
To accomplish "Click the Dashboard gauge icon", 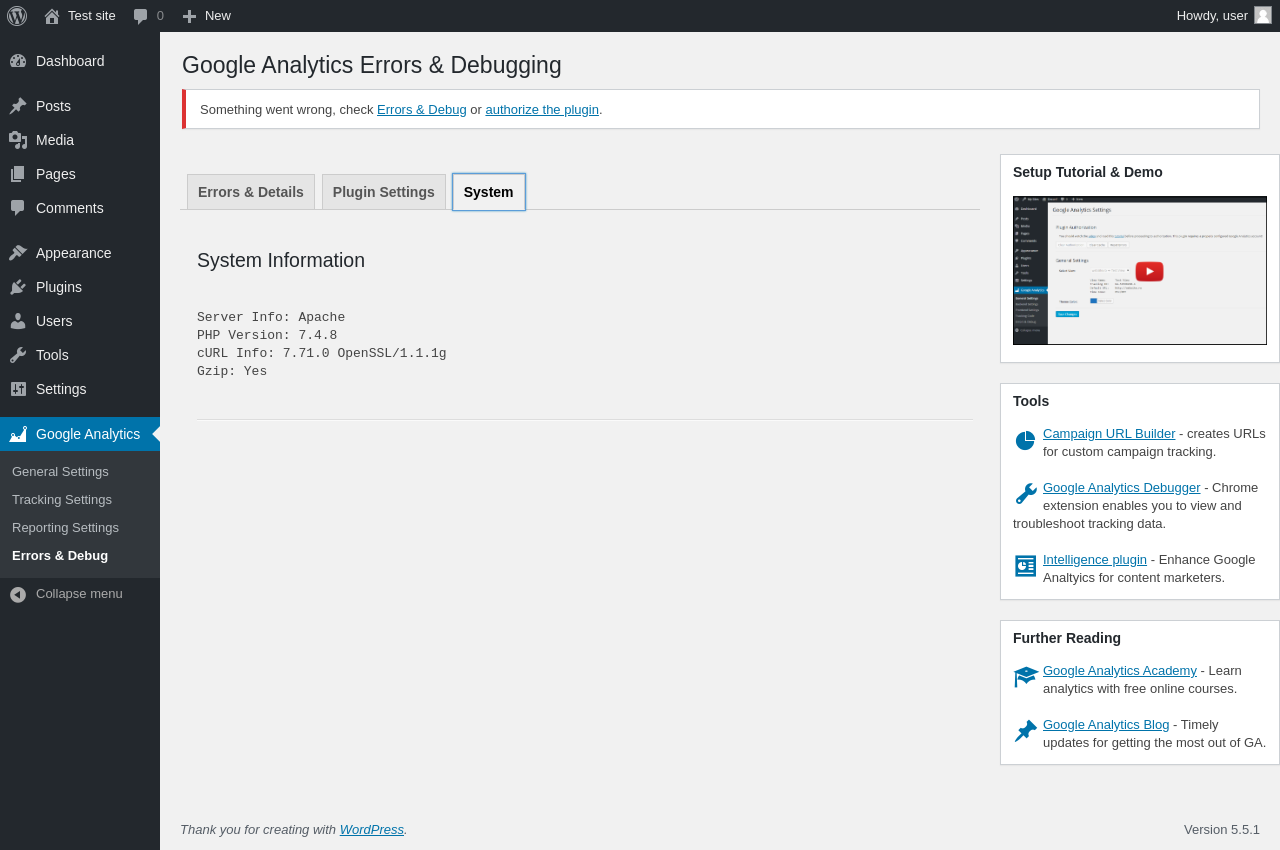I will click(x=18, y=61).
